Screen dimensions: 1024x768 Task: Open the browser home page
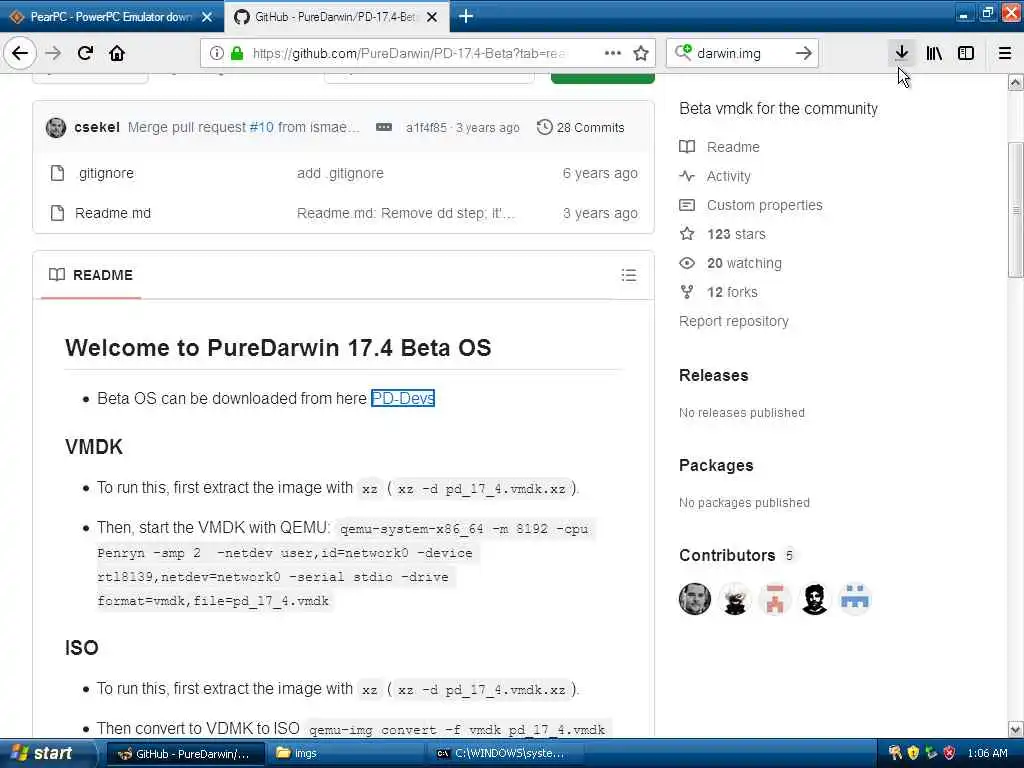tap(118, 53)
